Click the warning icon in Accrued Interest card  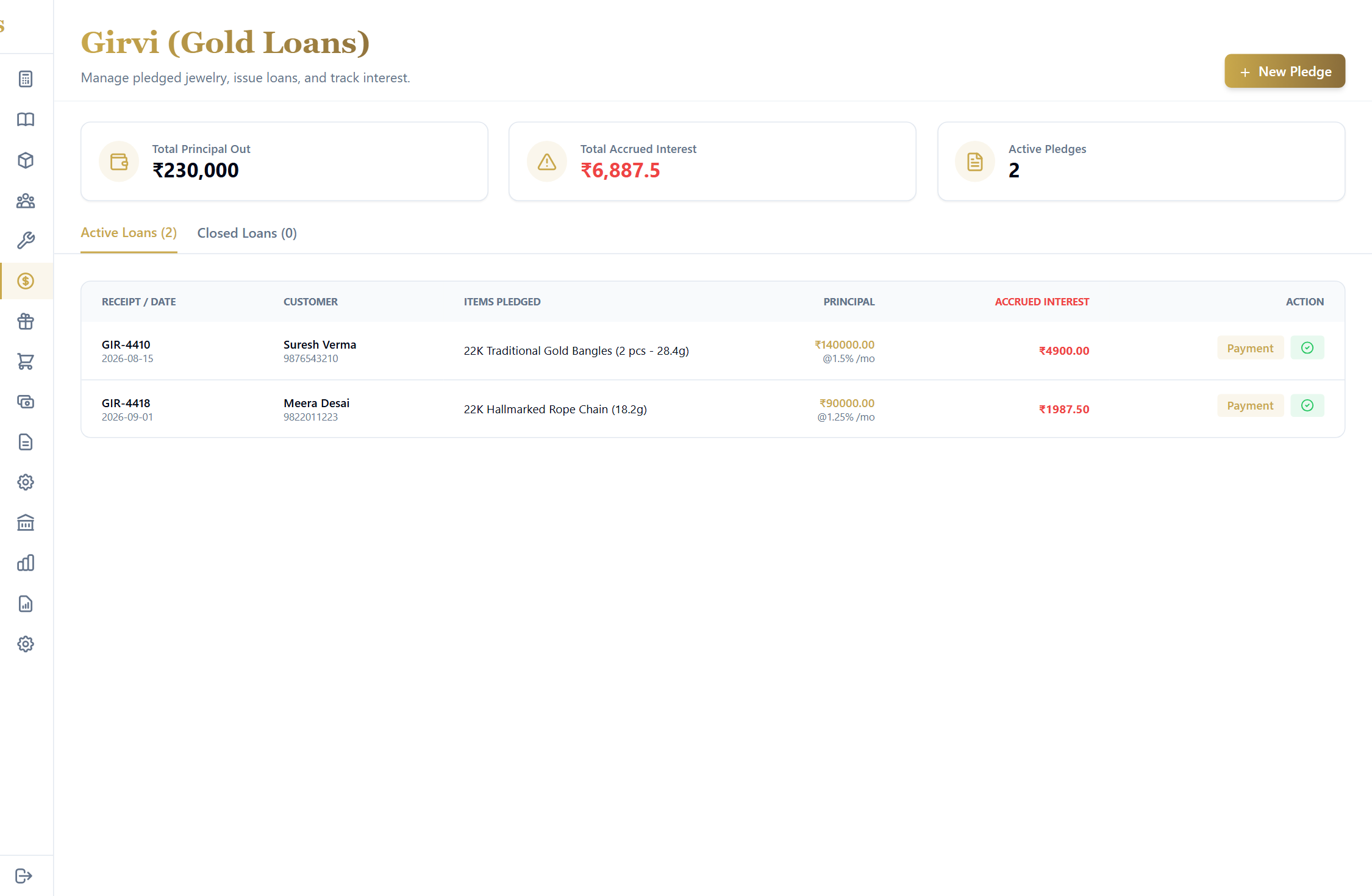point(547,162)
